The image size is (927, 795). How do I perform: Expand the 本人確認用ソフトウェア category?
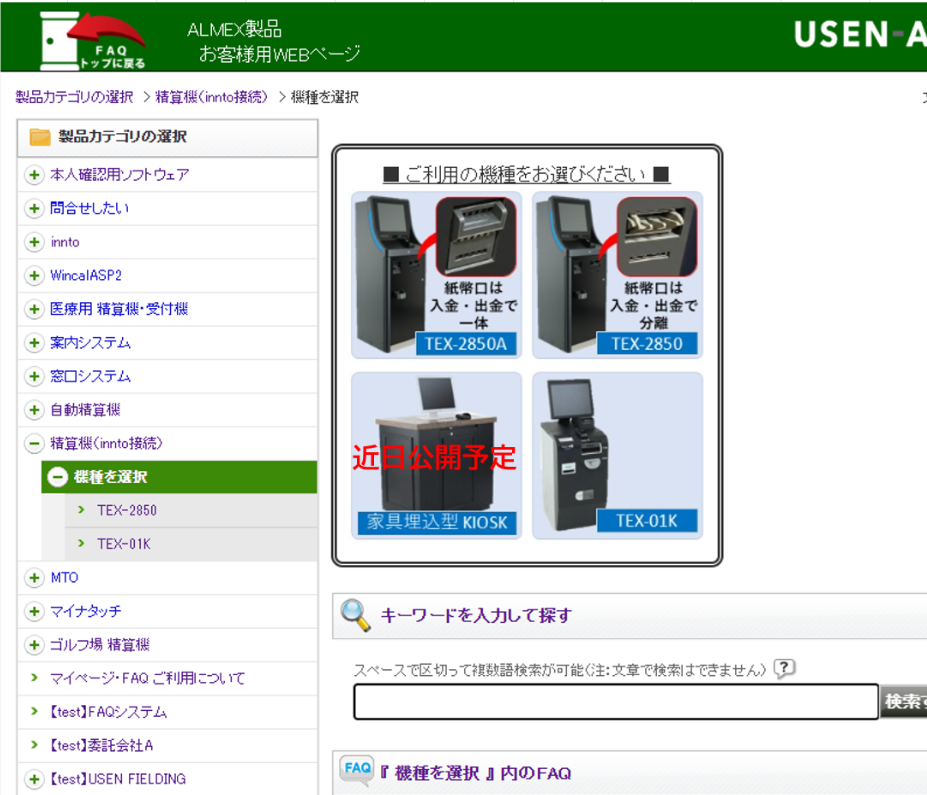coord(34,175)
